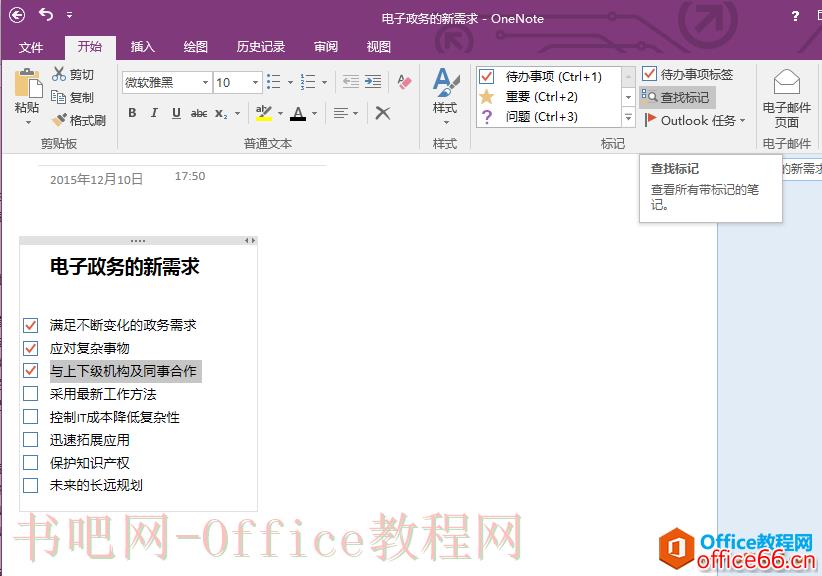This screenshot has height=576, width=822.
Task: Click the 剪切 scissors button
Action: (x=72, y=74)
